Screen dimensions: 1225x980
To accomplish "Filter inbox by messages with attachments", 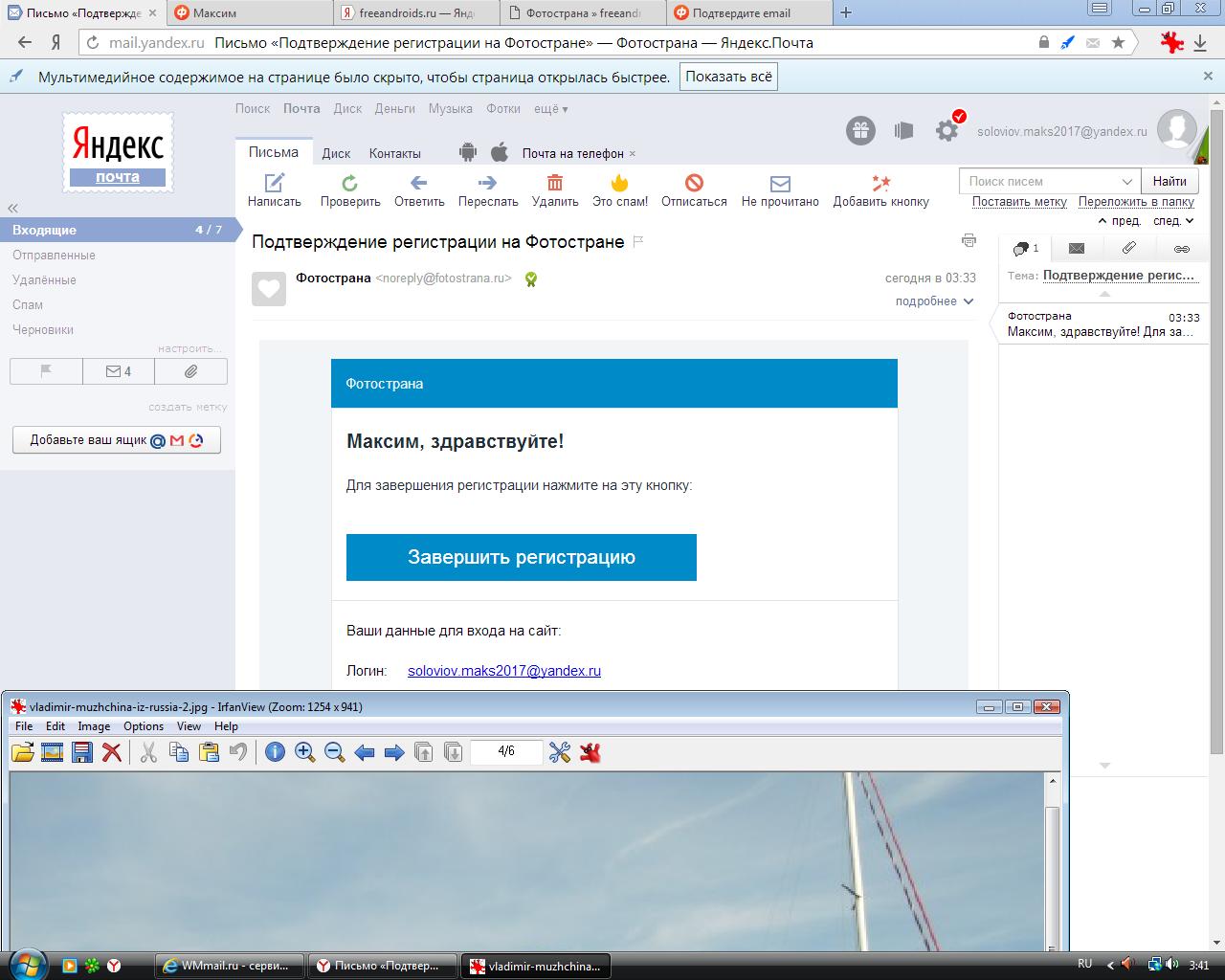I will coord(191,371).
